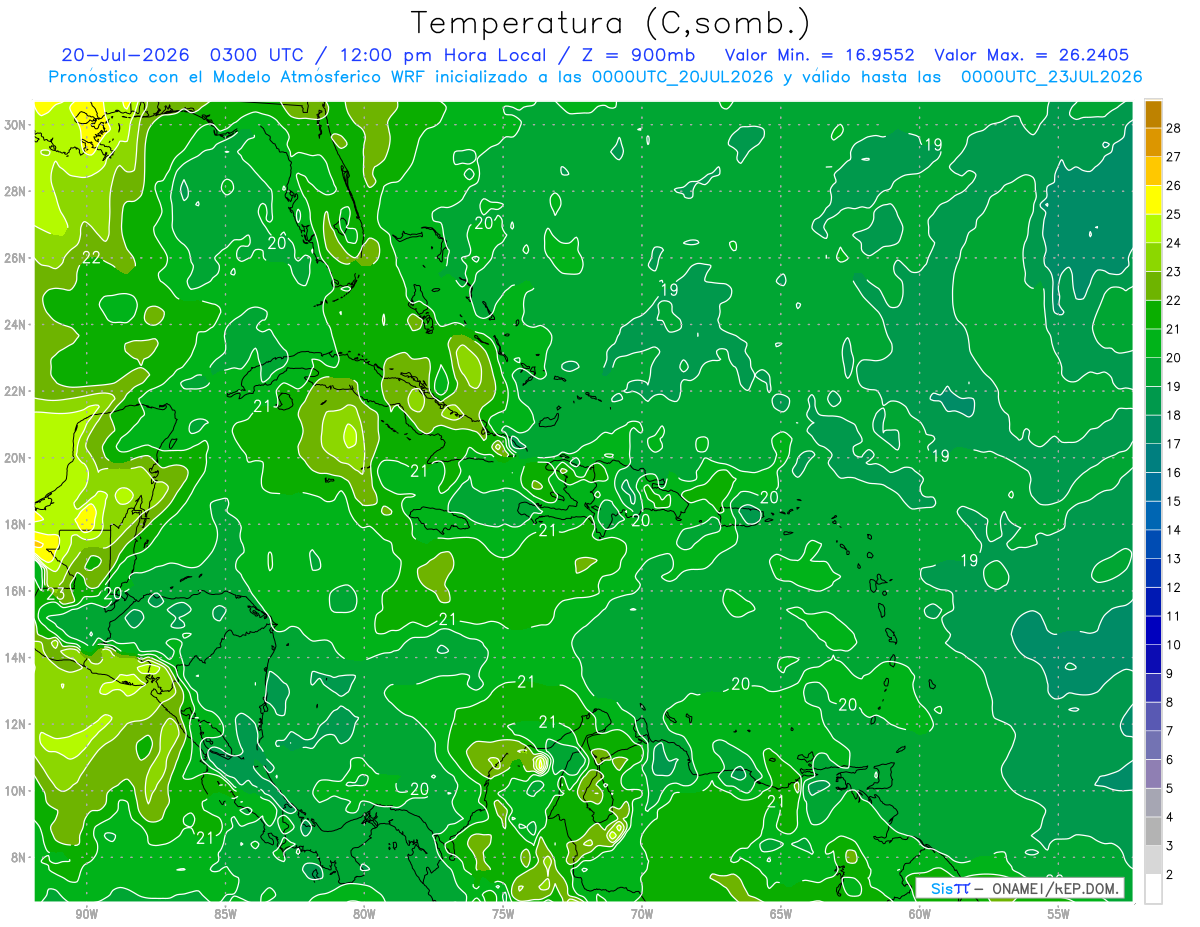Screen dimensions: 1200x927
Task: Click the "14N" latitude axis label
Action: click(x=16, y=657)
